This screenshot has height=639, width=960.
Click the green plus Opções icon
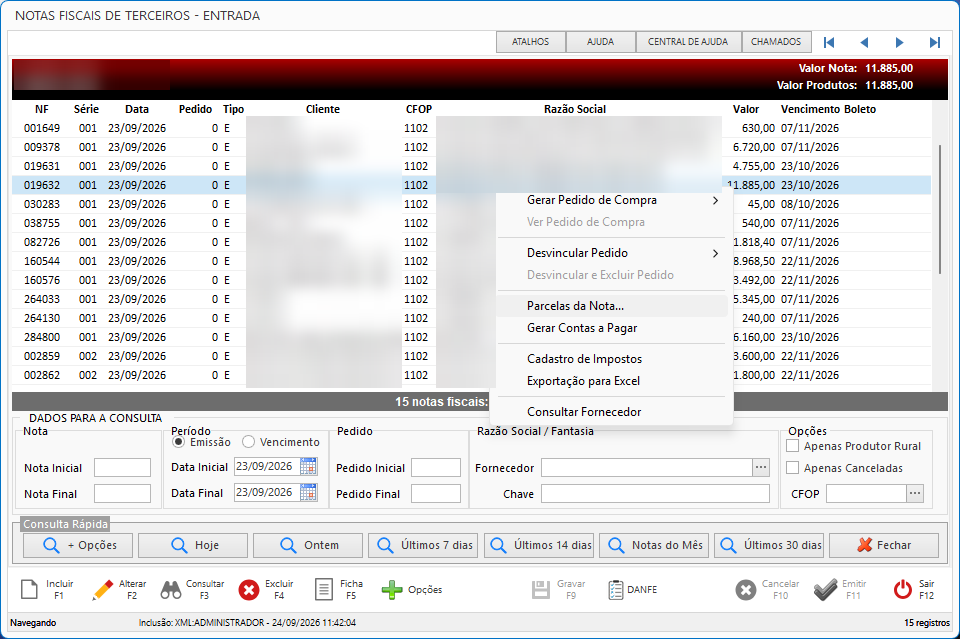pyautogui.click(x=392, y=590)
